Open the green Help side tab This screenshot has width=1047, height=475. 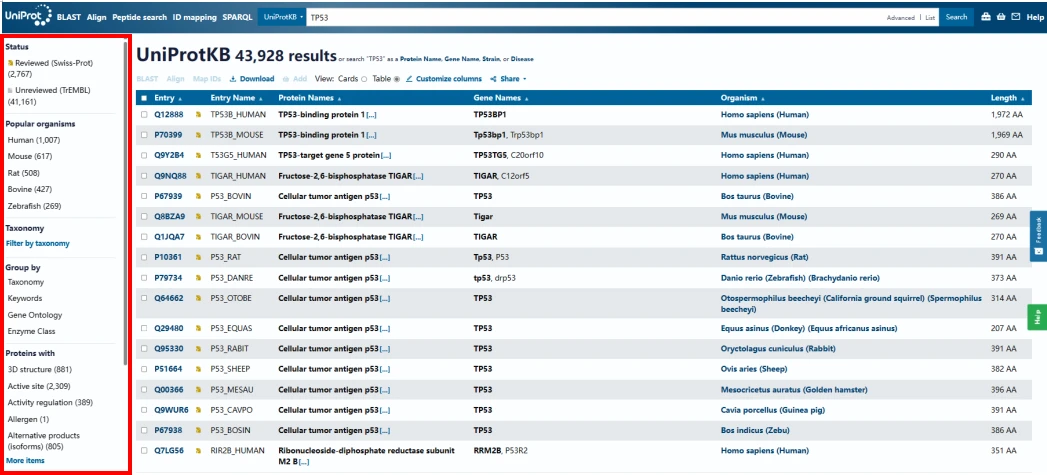click(x=1038, y=317)
